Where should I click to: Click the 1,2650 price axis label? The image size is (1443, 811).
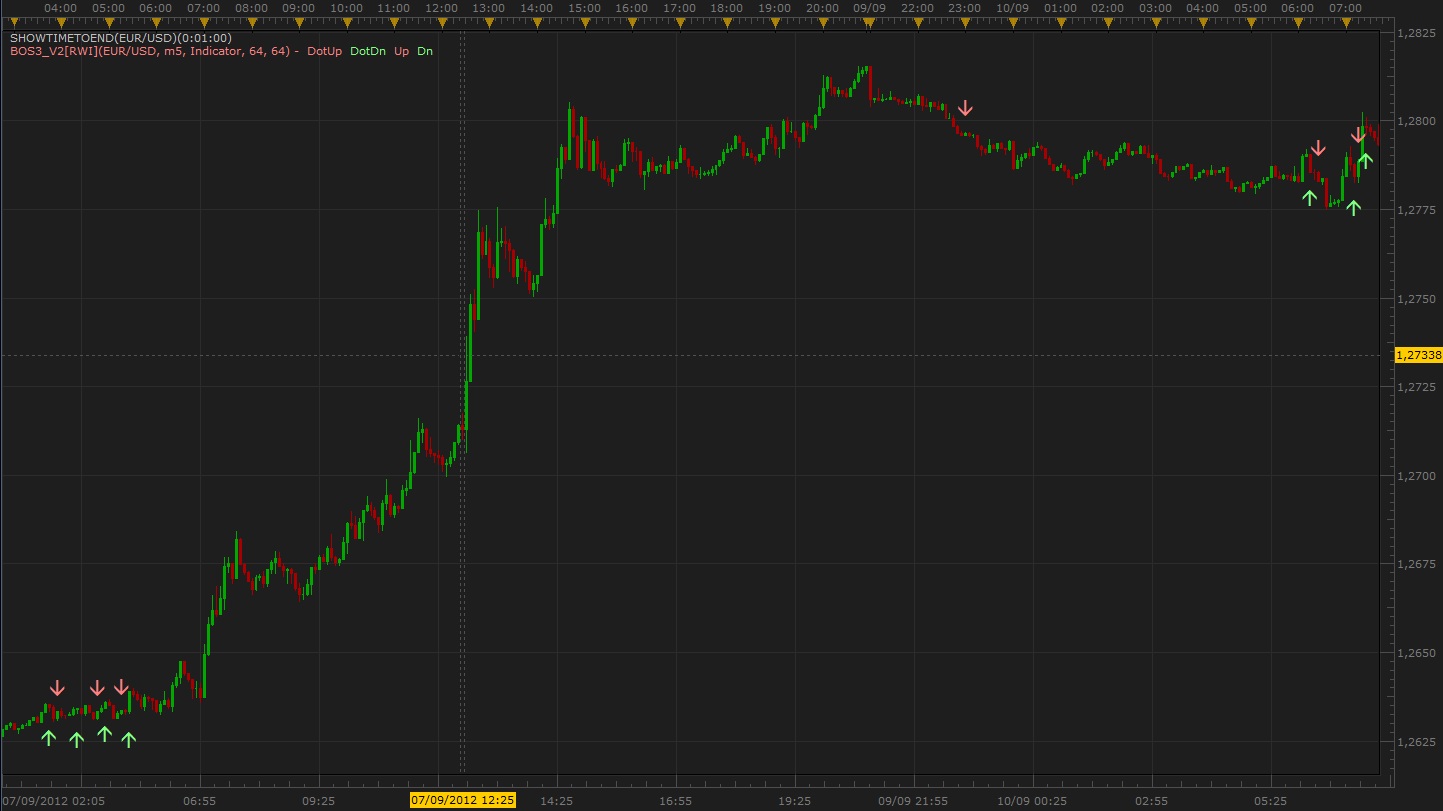[1415, 653]
